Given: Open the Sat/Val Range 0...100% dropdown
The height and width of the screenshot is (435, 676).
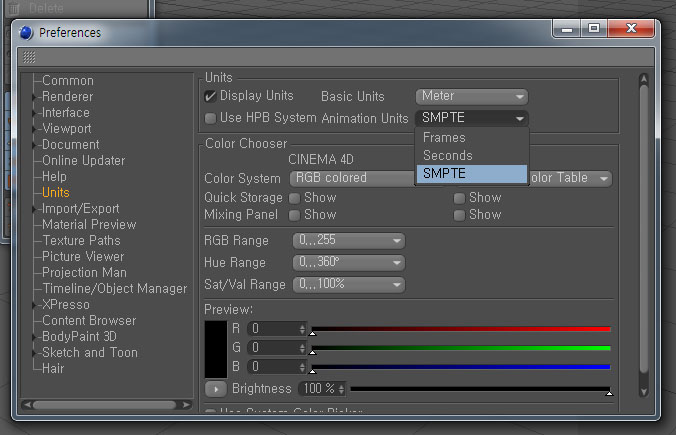Looking at the screenshot, I should (x=348, y=285).
